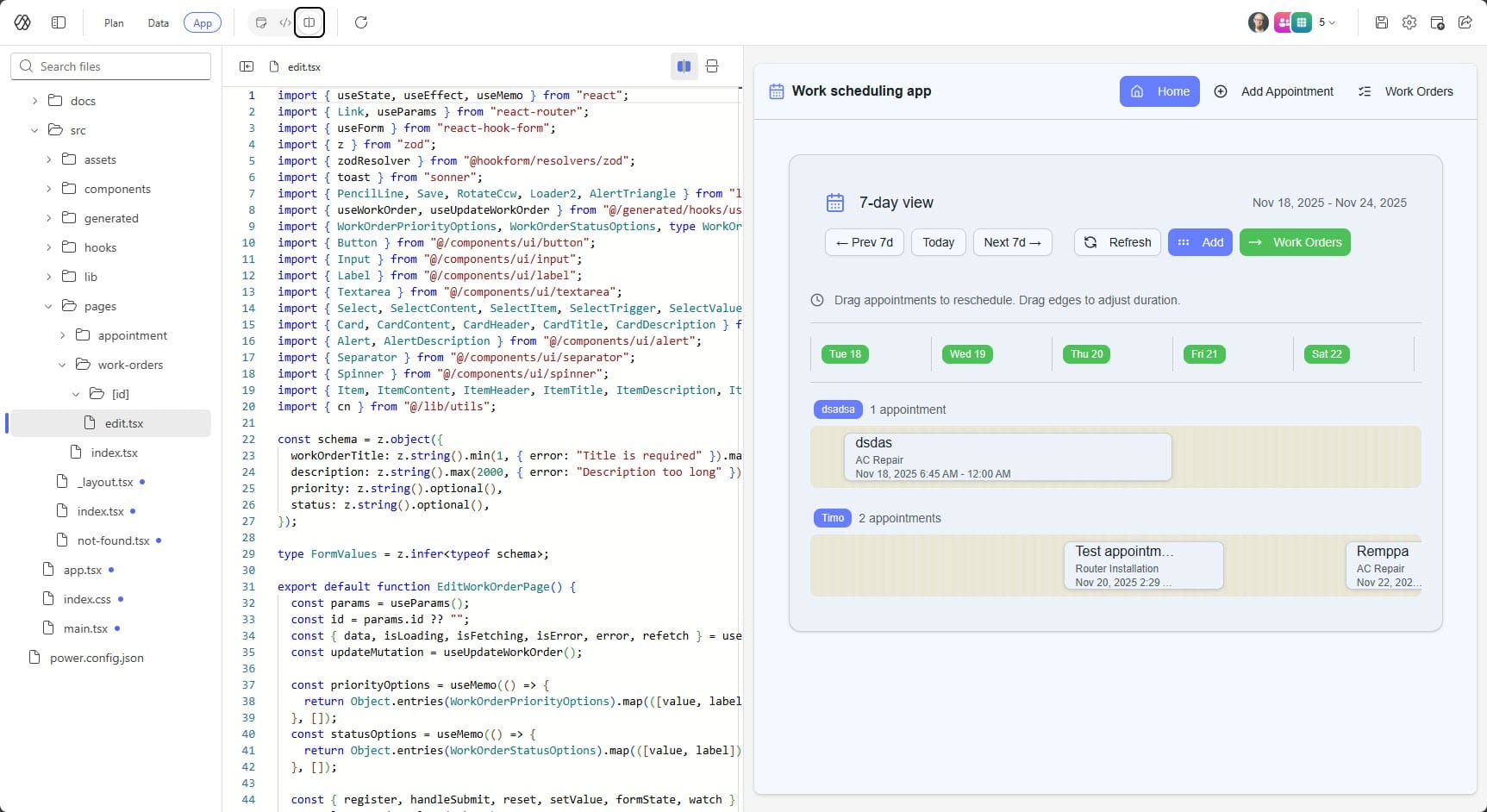
Task: Open the Data tab
Action: point(158,22)
